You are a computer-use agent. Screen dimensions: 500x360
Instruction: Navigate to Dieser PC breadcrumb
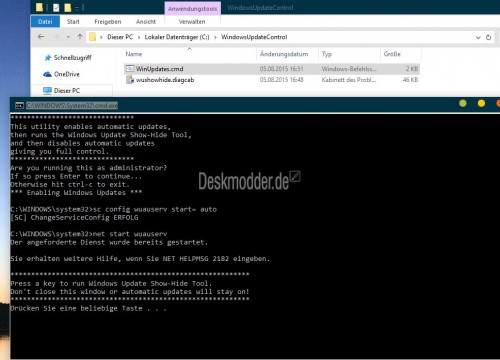tap(120, 37)
